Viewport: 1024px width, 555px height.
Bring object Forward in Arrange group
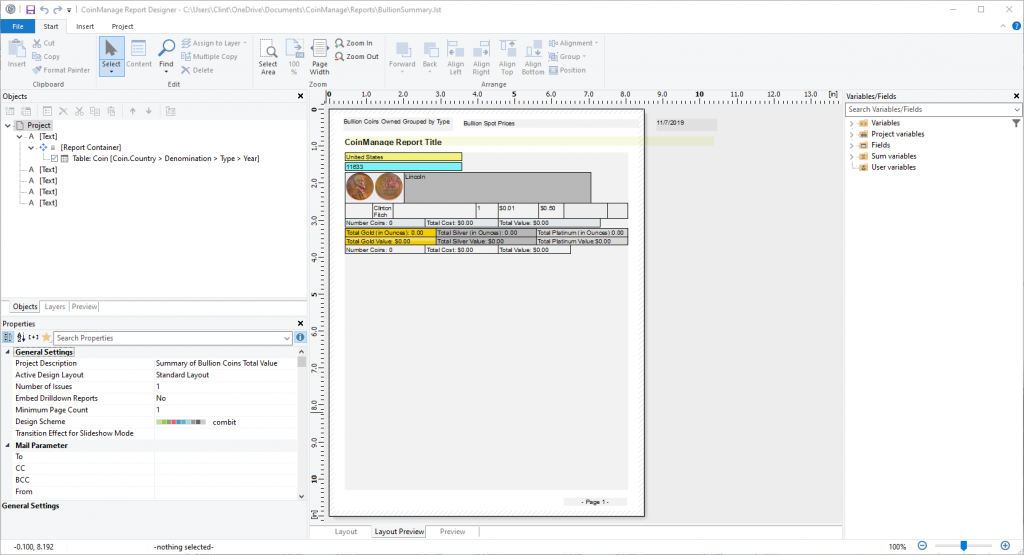402,57
